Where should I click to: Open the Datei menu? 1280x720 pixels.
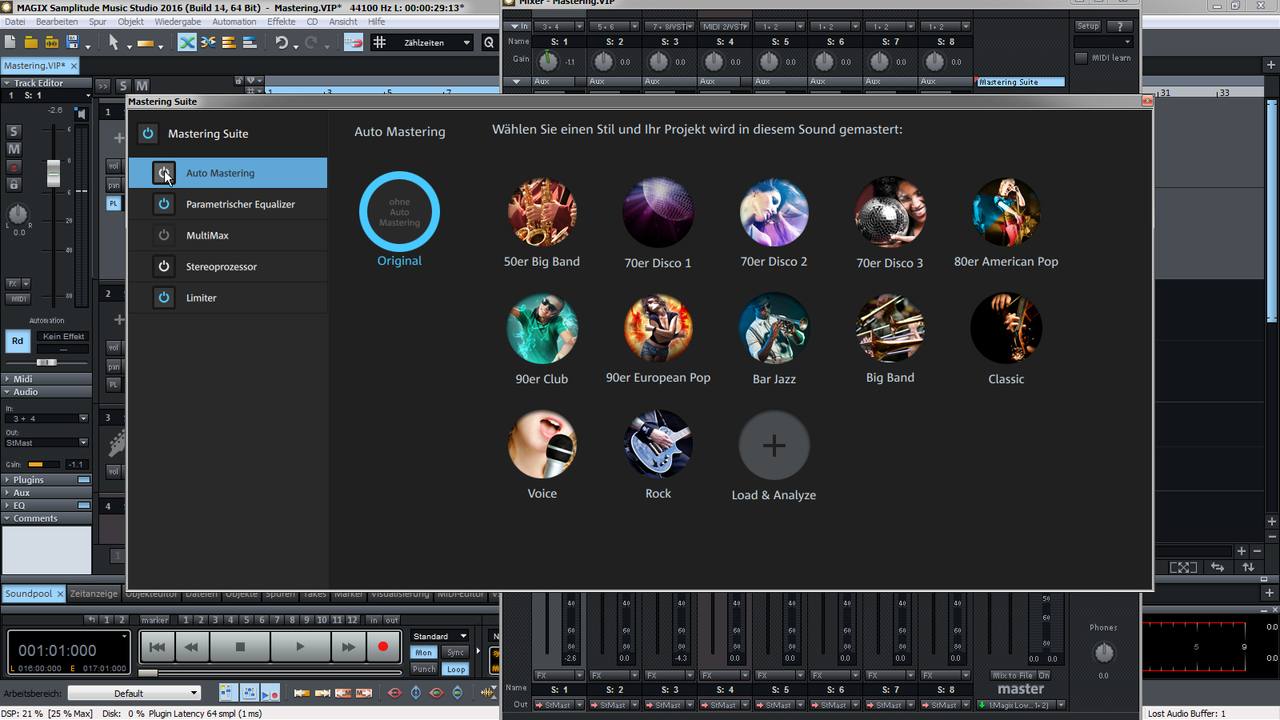[15, 21]
